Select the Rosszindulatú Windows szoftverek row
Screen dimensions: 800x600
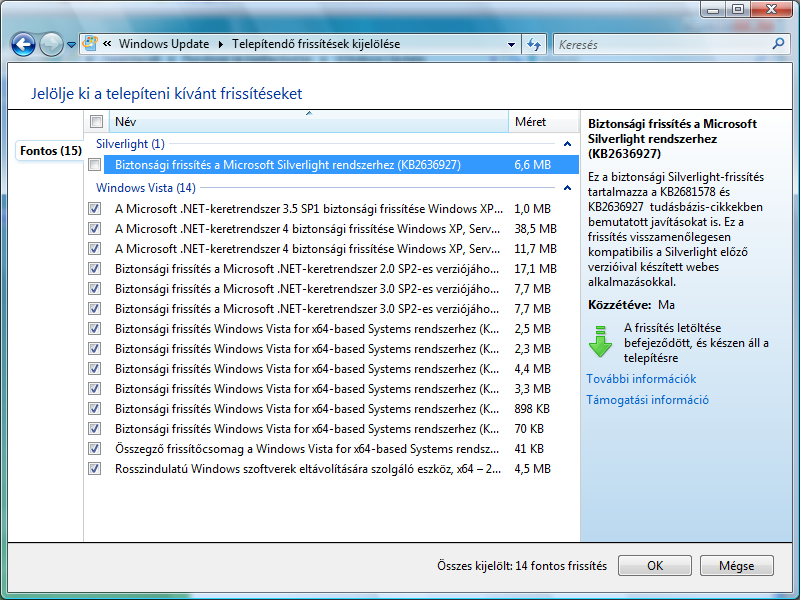click(x=341, y=468)
